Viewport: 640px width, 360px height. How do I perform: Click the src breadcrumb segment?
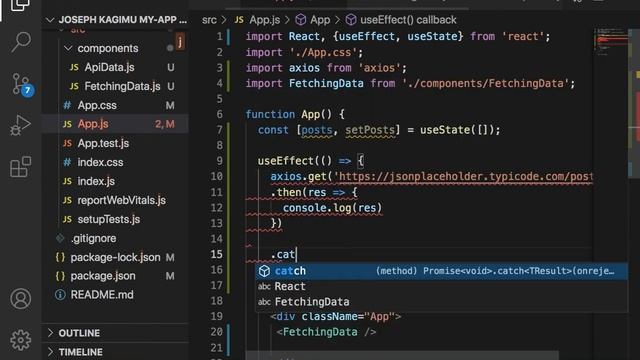tap(209, 20)
